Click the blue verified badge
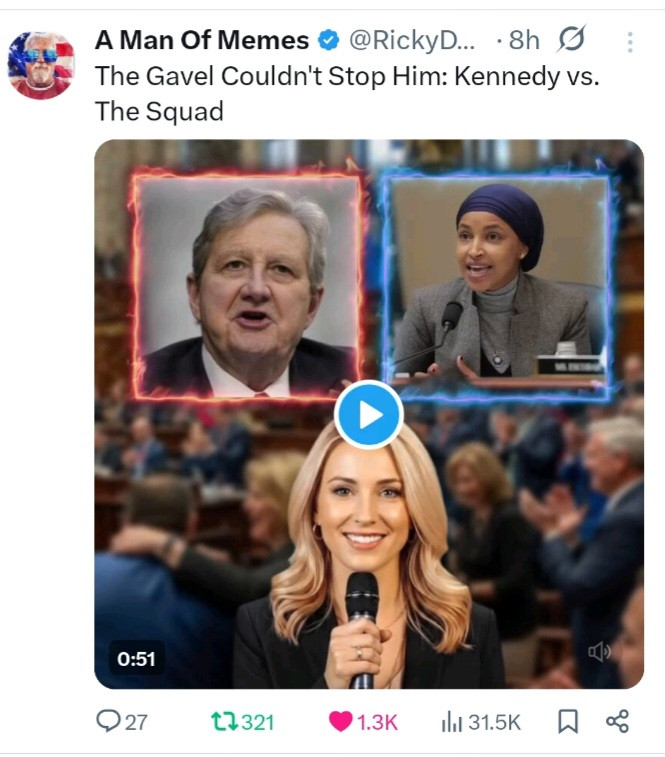The height and width of the screenshot is (757, 665). [x=328, y=41]
